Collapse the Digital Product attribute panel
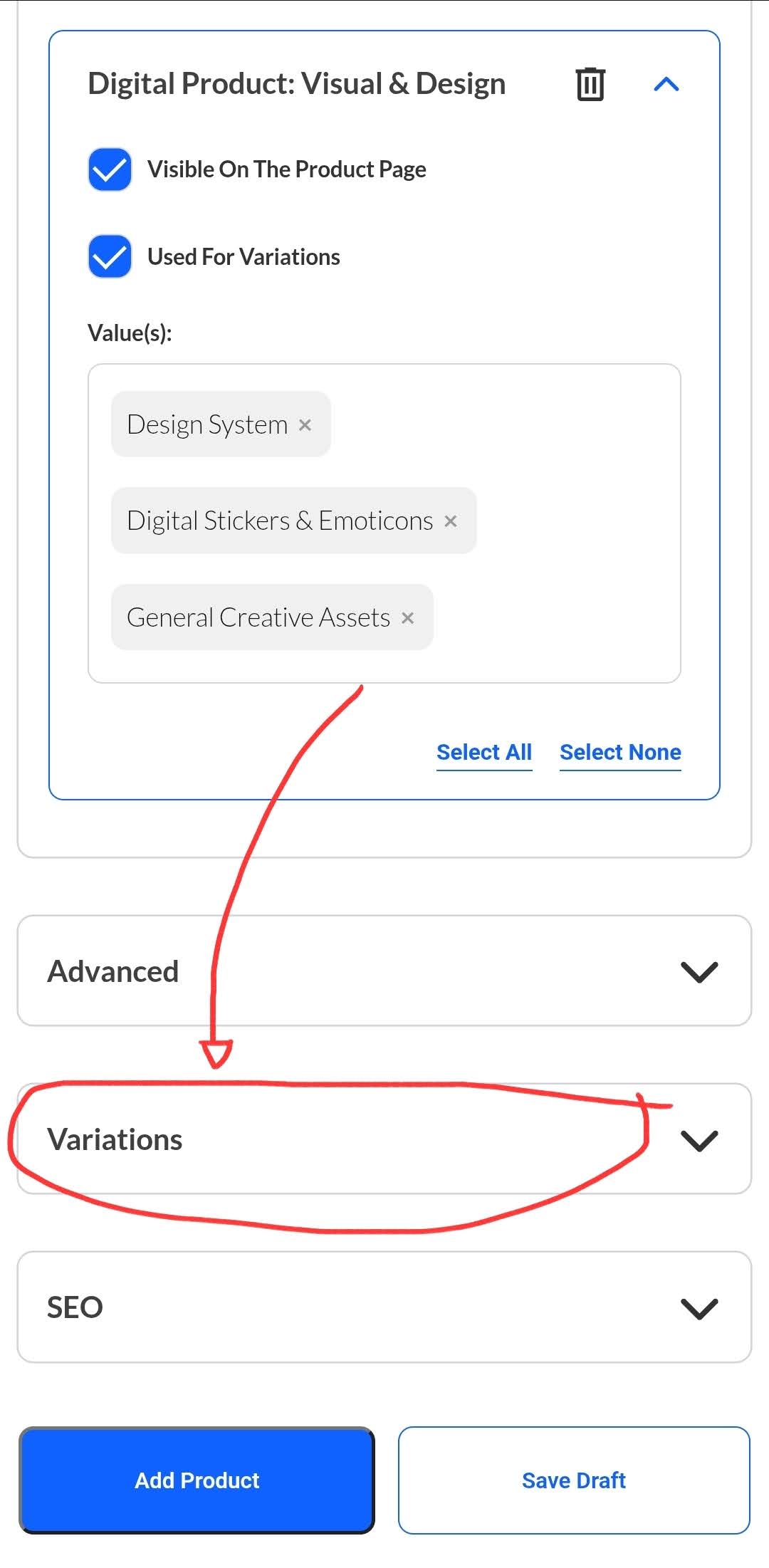The height and width of the screenshot is (1568, 769). [666, 84]
